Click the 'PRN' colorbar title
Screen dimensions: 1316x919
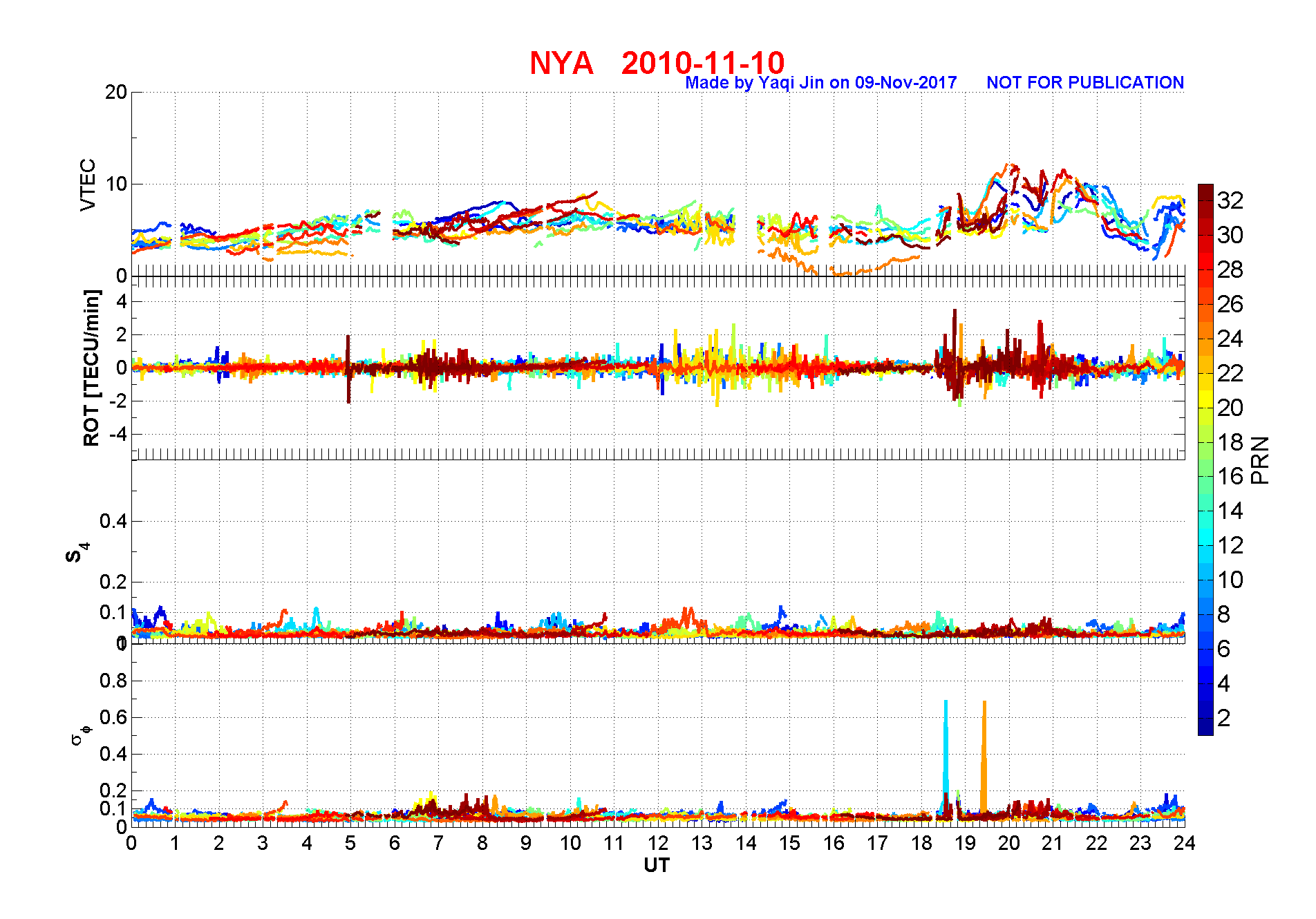tap(1260, 460)
